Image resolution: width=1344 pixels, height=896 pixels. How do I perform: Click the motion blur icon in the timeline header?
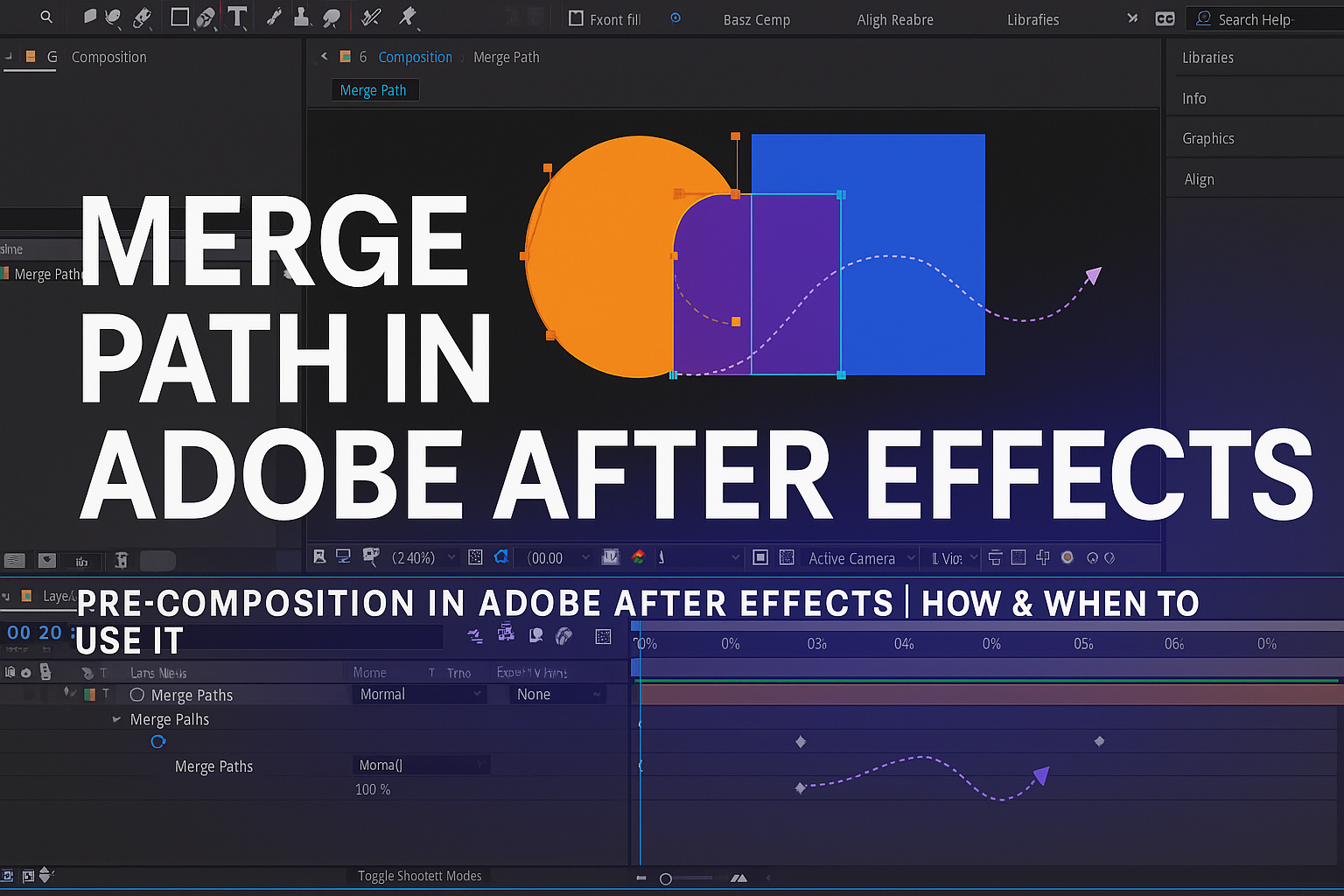(564, 636)
